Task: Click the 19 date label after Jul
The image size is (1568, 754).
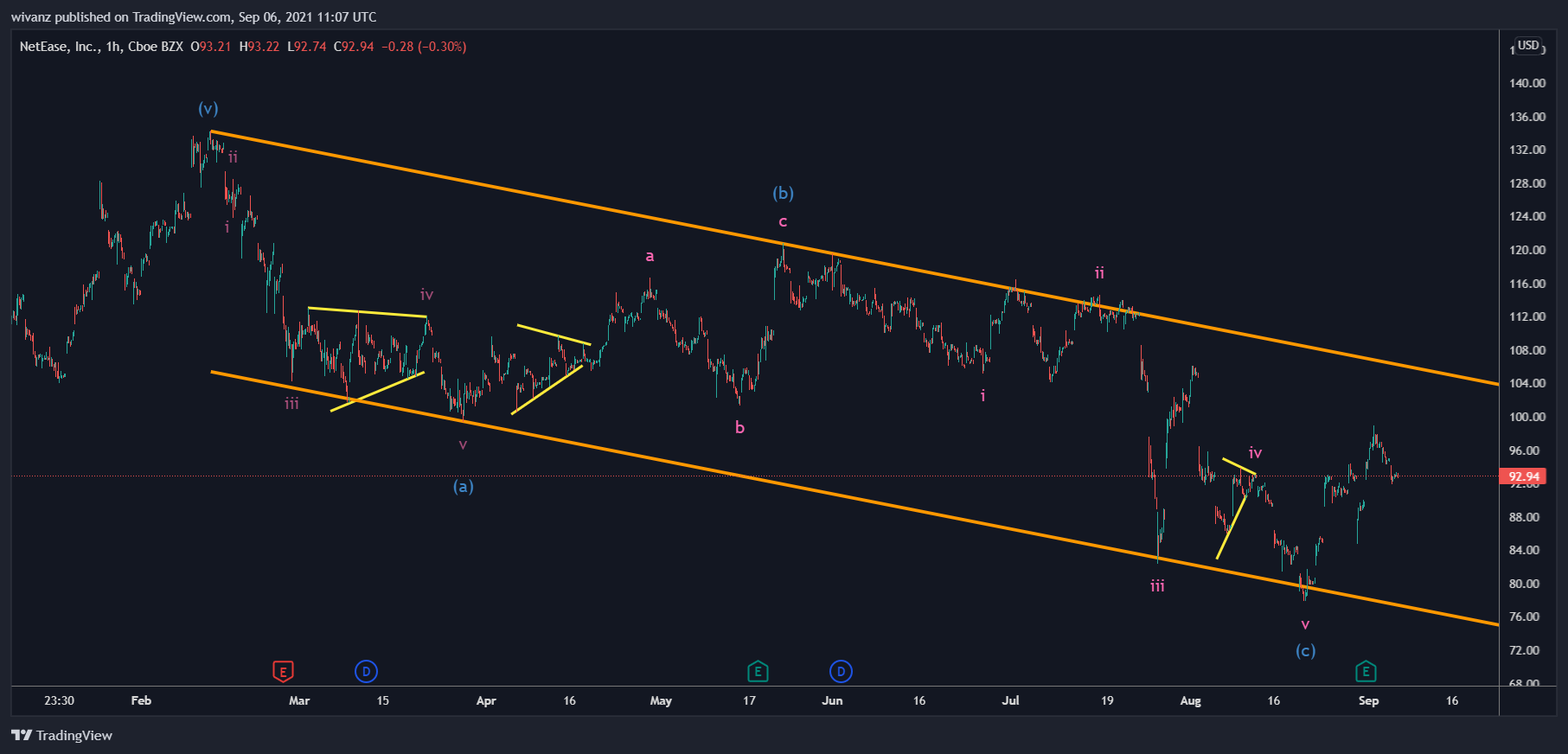Action: [x=1107, y=700]
